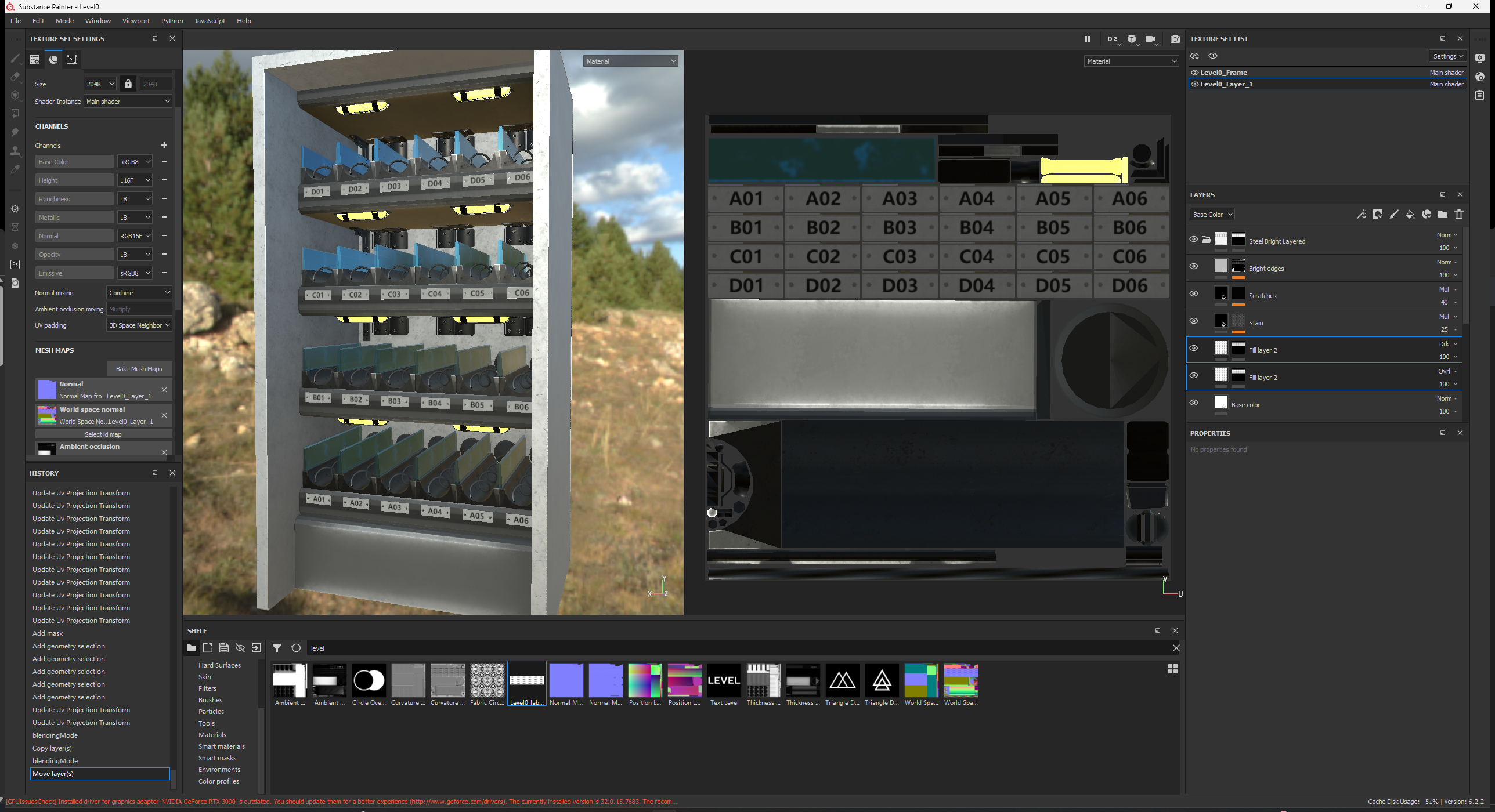Add a new channel with plus icon
This screenshot has height=812, width=1495.
[164, 145]
